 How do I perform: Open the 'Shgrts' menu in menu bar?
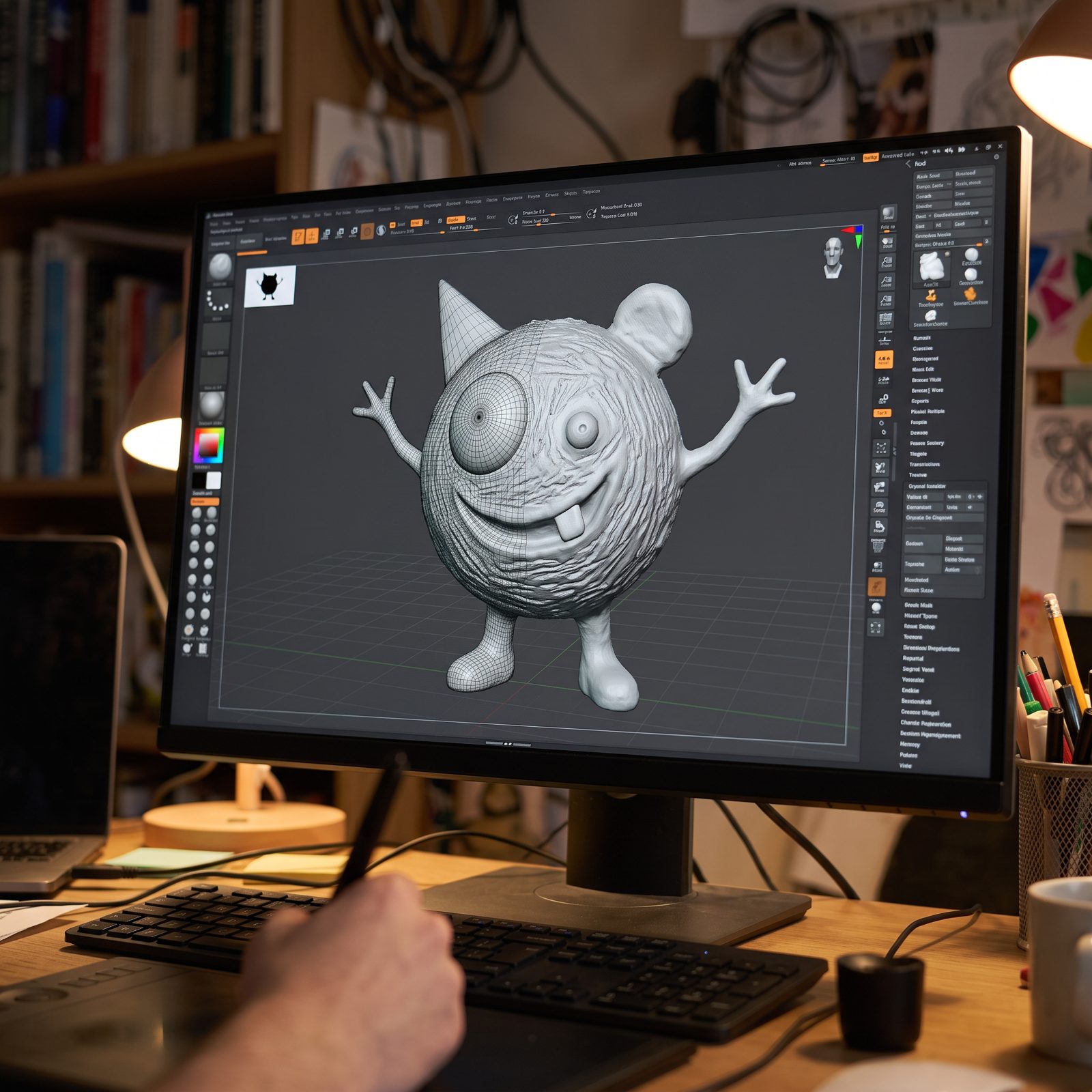coord(571,193)
